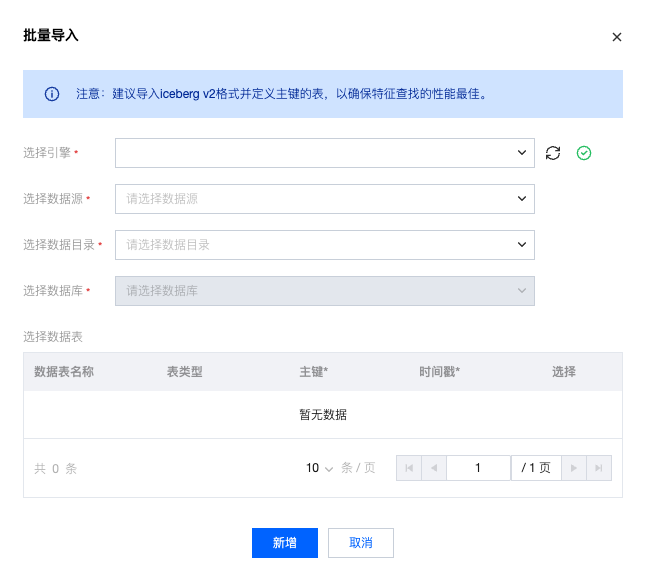
Task: Click the refresh engine icon
Action: click(x=553, y=153)
